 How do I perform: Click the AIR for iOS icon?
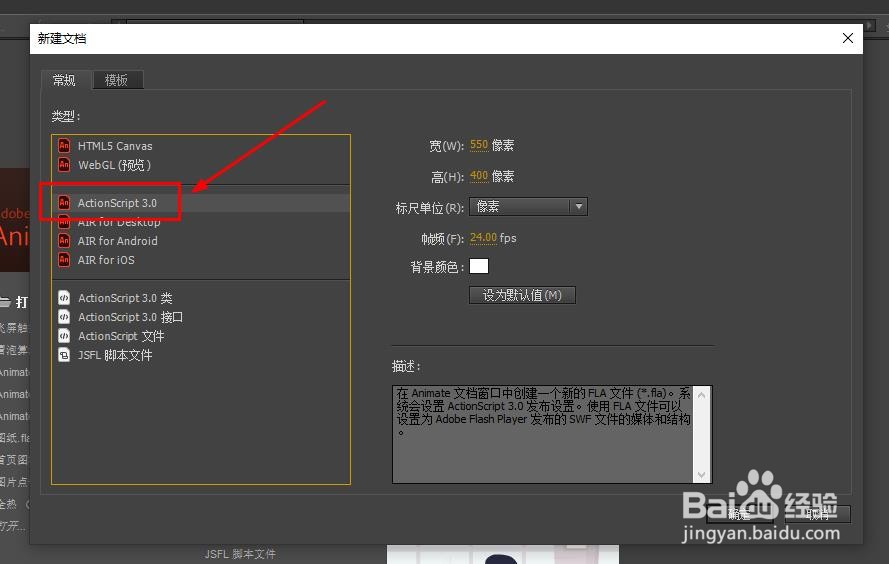coord(64,260)
